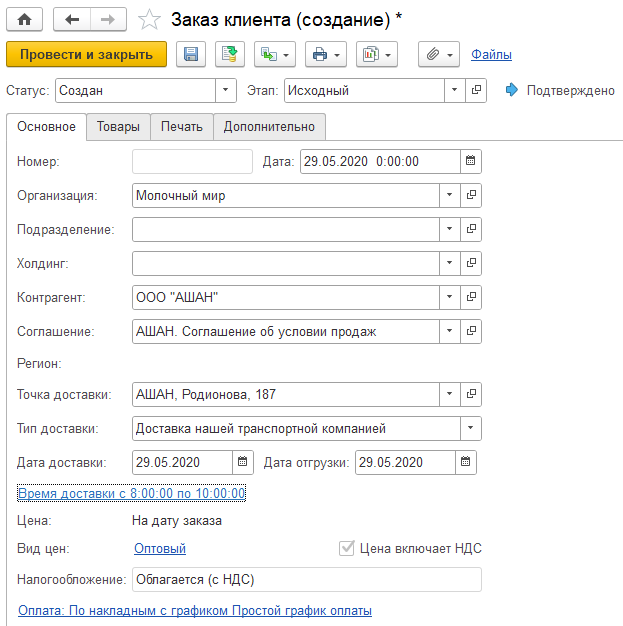
Task: Click into the Номер input field
Action: (x=192, y=161)
